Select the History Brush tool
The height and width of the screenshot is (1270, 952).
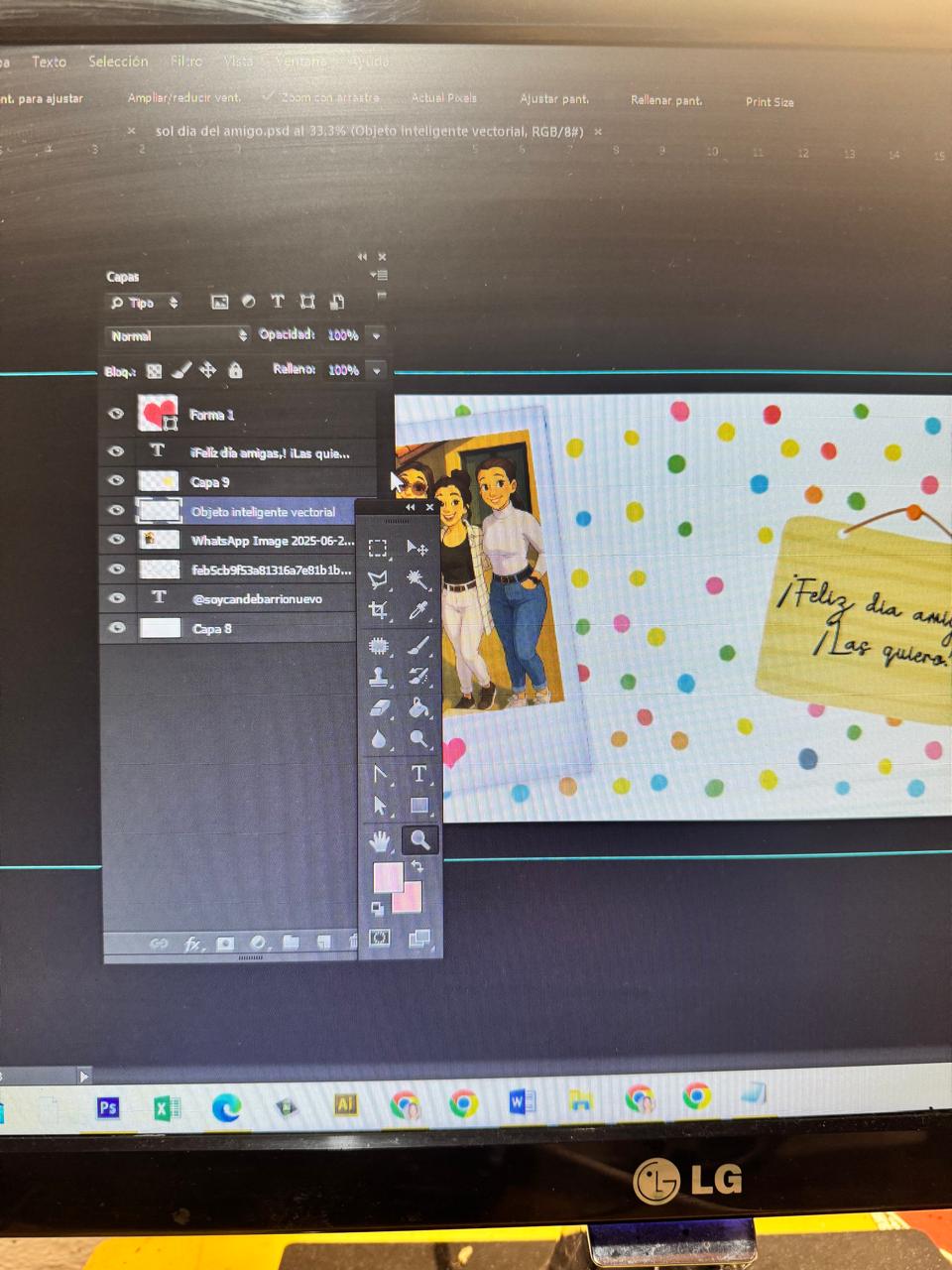tap(418, 677)
